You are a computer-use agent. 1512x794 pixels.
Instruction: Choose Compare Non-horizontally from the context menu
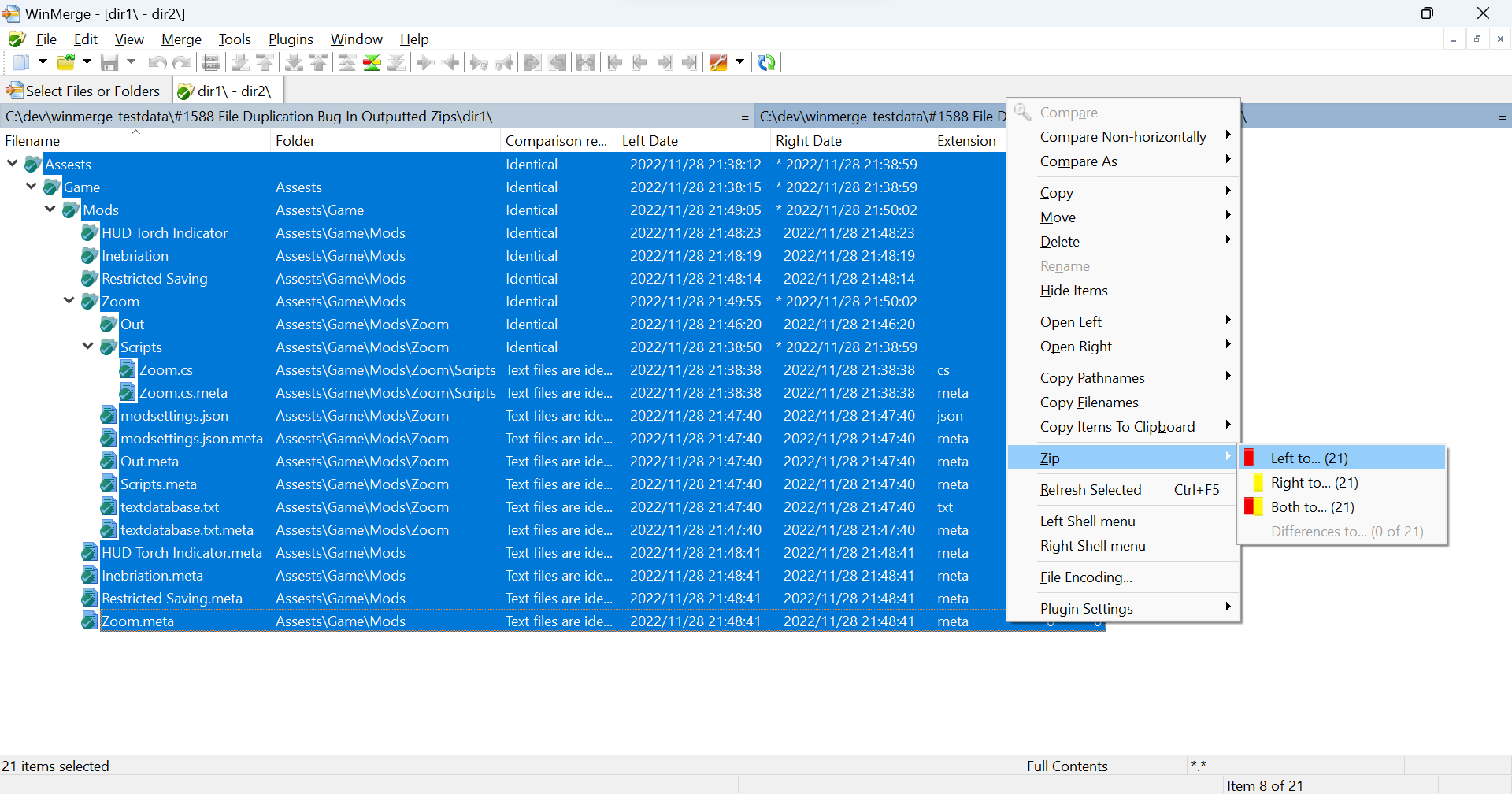coord(1123,136)
